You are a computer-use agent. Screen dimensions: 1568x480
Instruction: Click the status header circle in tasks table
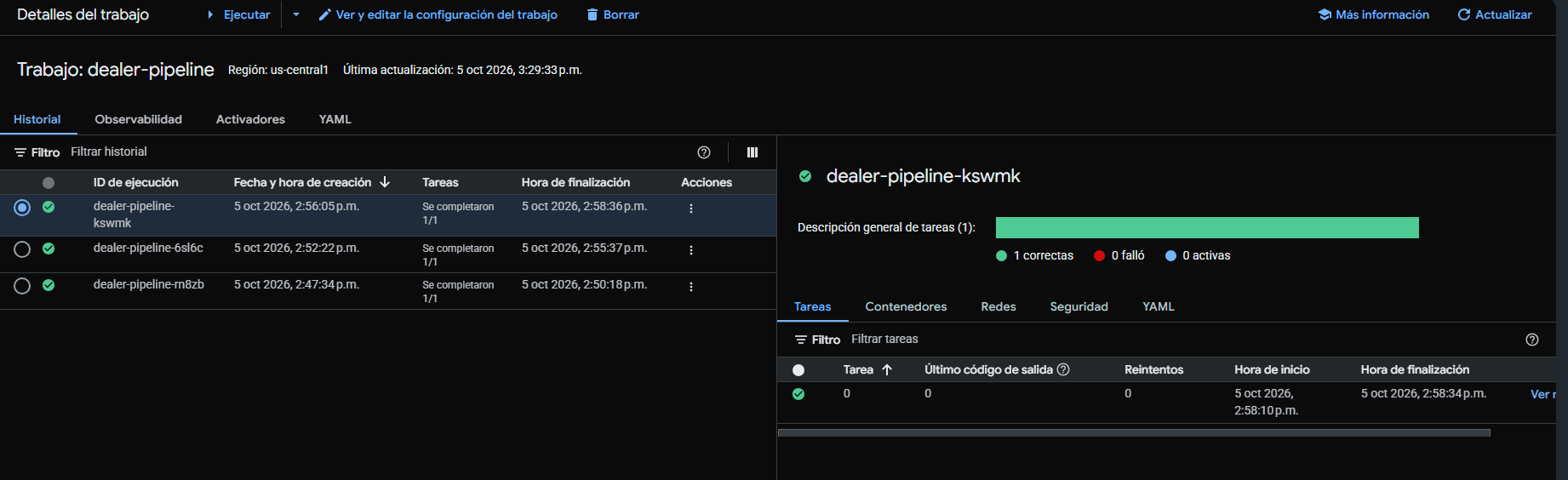tap(798, 370)
